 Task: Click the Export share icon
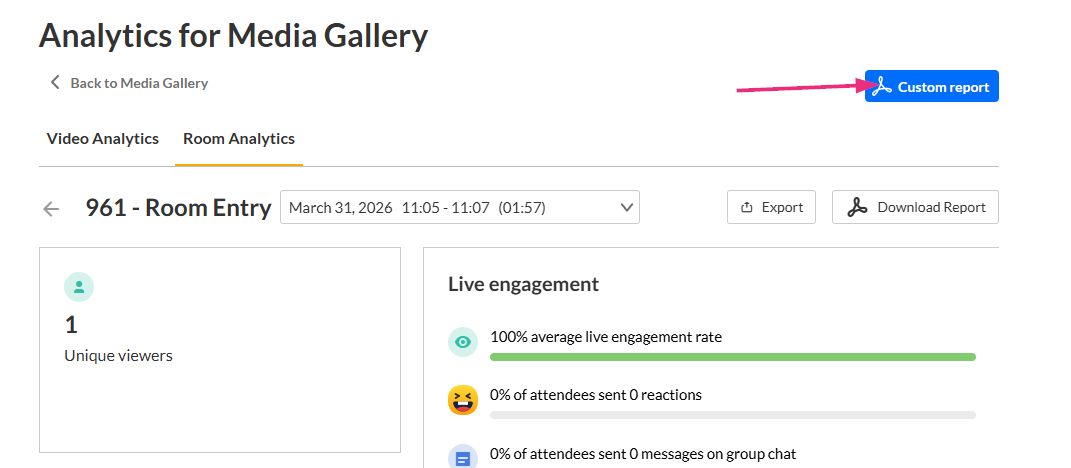click(746, 207)
